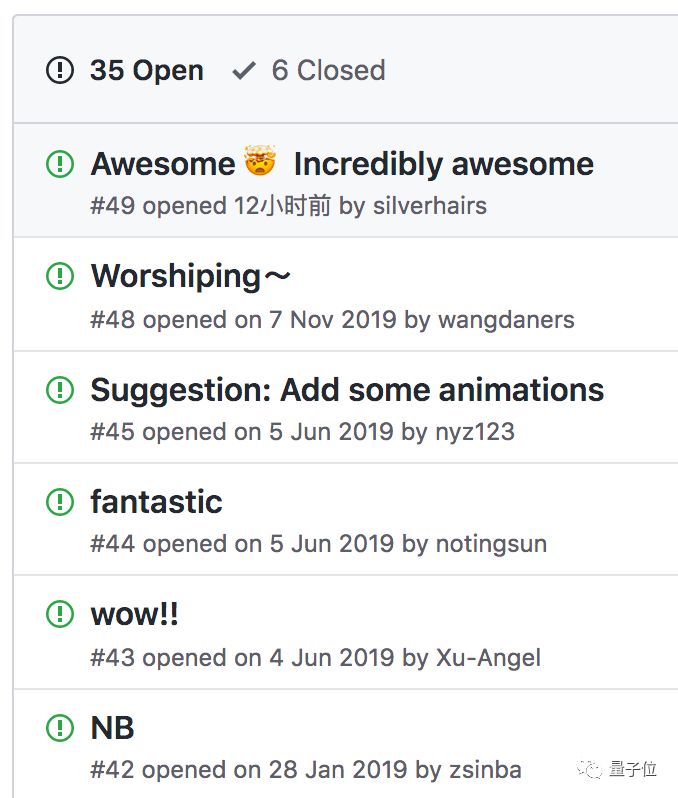Click open-issue icon beside "Worshiping~"
678x798 pixels.
pyautogui.click(x=60, y=276)
